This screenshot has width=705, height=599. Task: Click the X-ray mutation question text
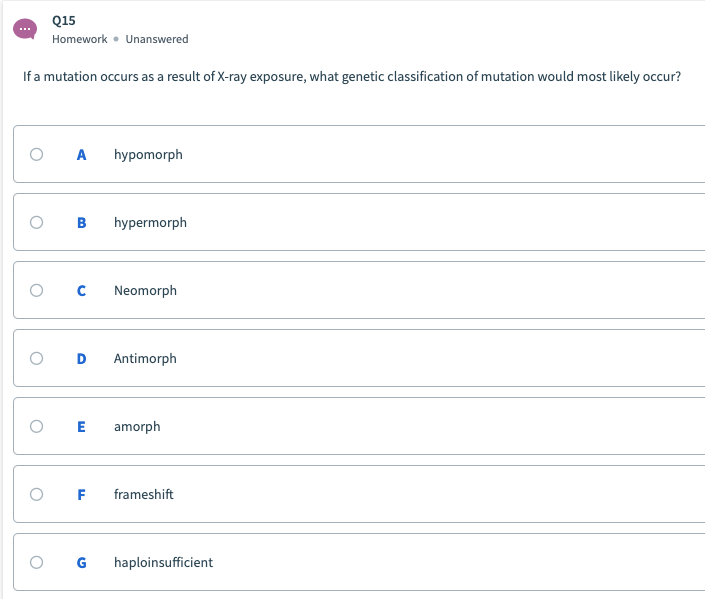coord(351,78)
